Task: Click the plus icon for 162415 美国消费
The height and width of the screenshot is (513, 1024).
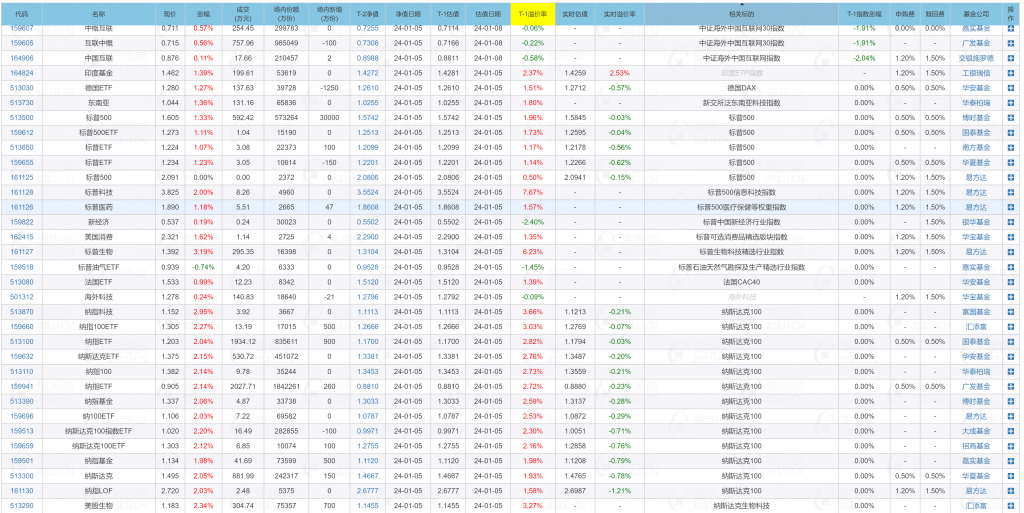Action: click(x=1010, y=237)
